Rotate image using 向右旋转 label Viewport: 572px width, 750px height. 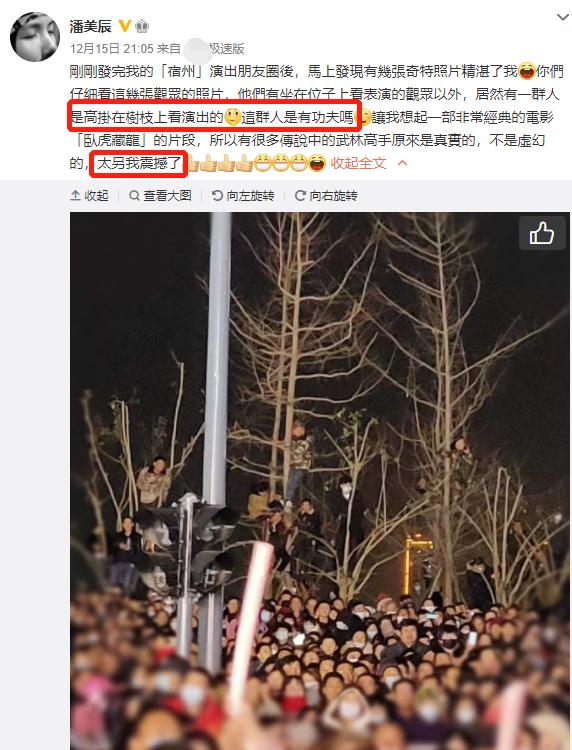point(333,196)
